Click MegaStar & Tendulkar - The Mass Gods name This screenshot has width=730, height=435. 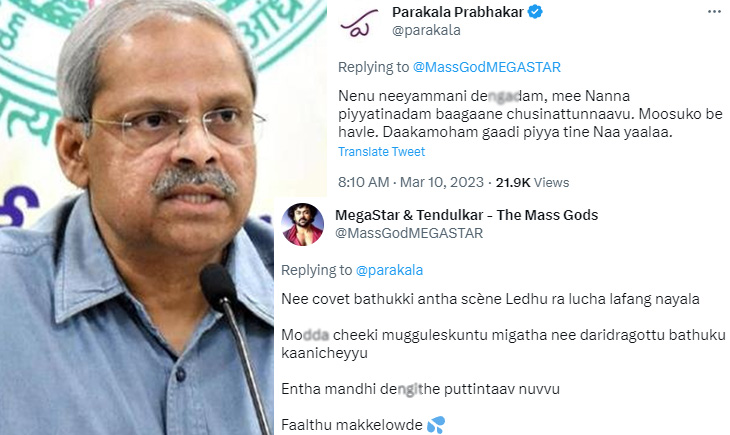click(x=466, y=215)
